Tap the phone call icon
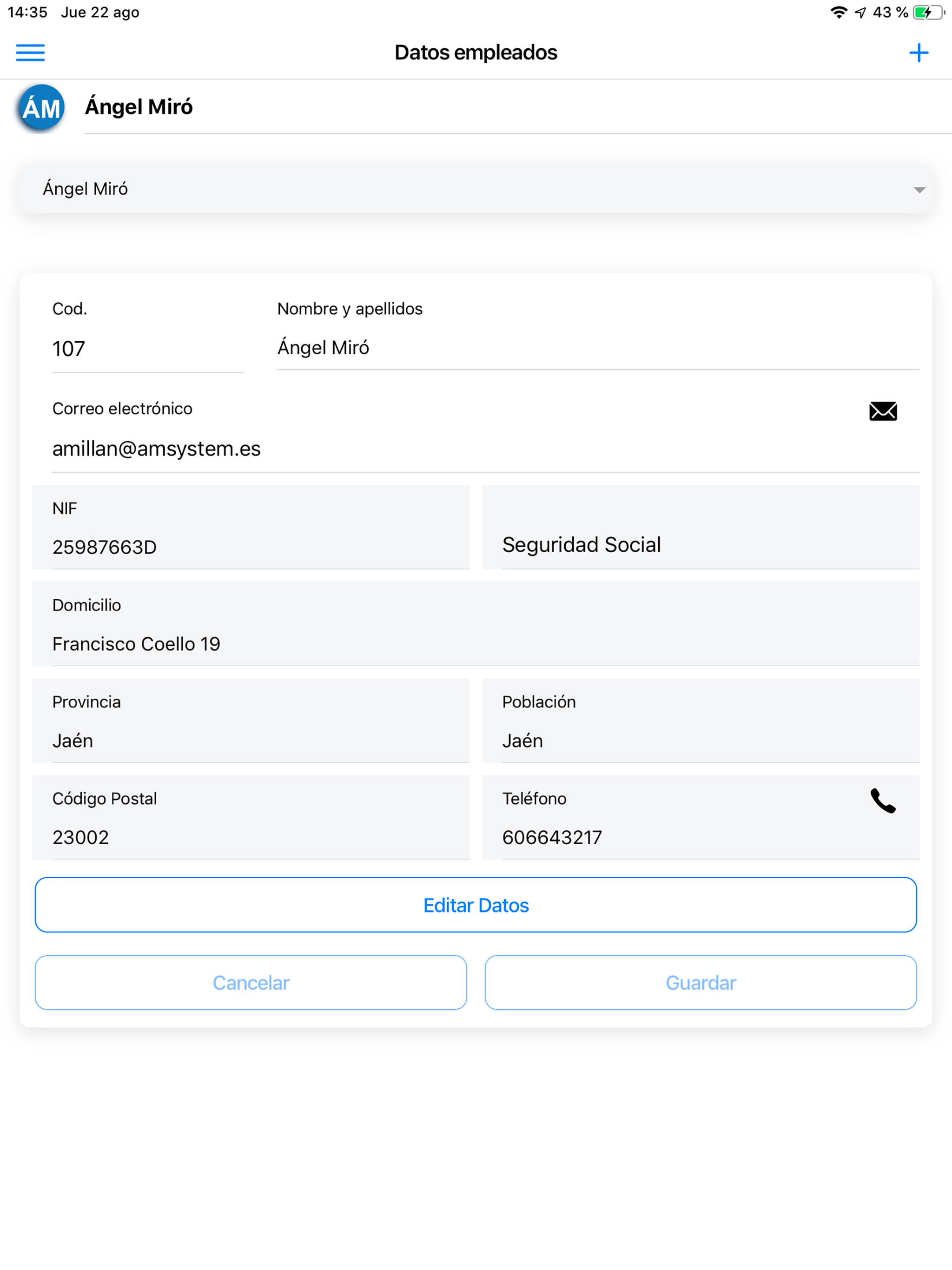Screen dimensions: 952x1270 coord(883,801)
